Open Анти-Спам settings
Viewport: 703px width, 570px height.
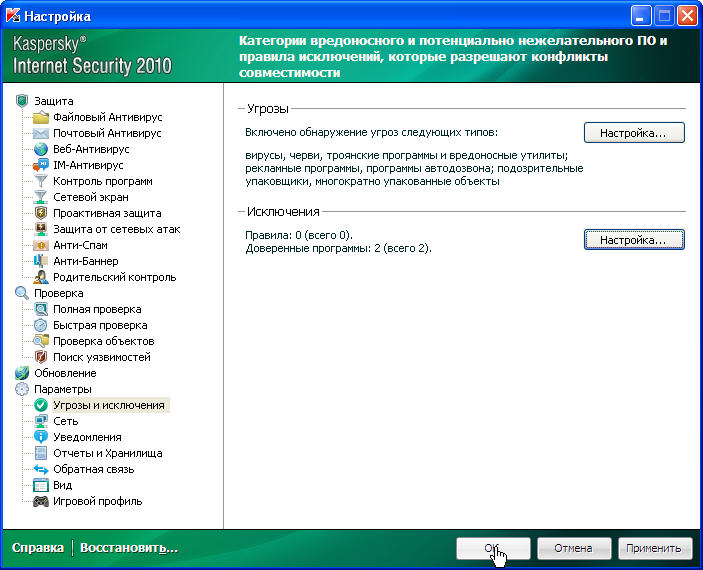(80, 245)
